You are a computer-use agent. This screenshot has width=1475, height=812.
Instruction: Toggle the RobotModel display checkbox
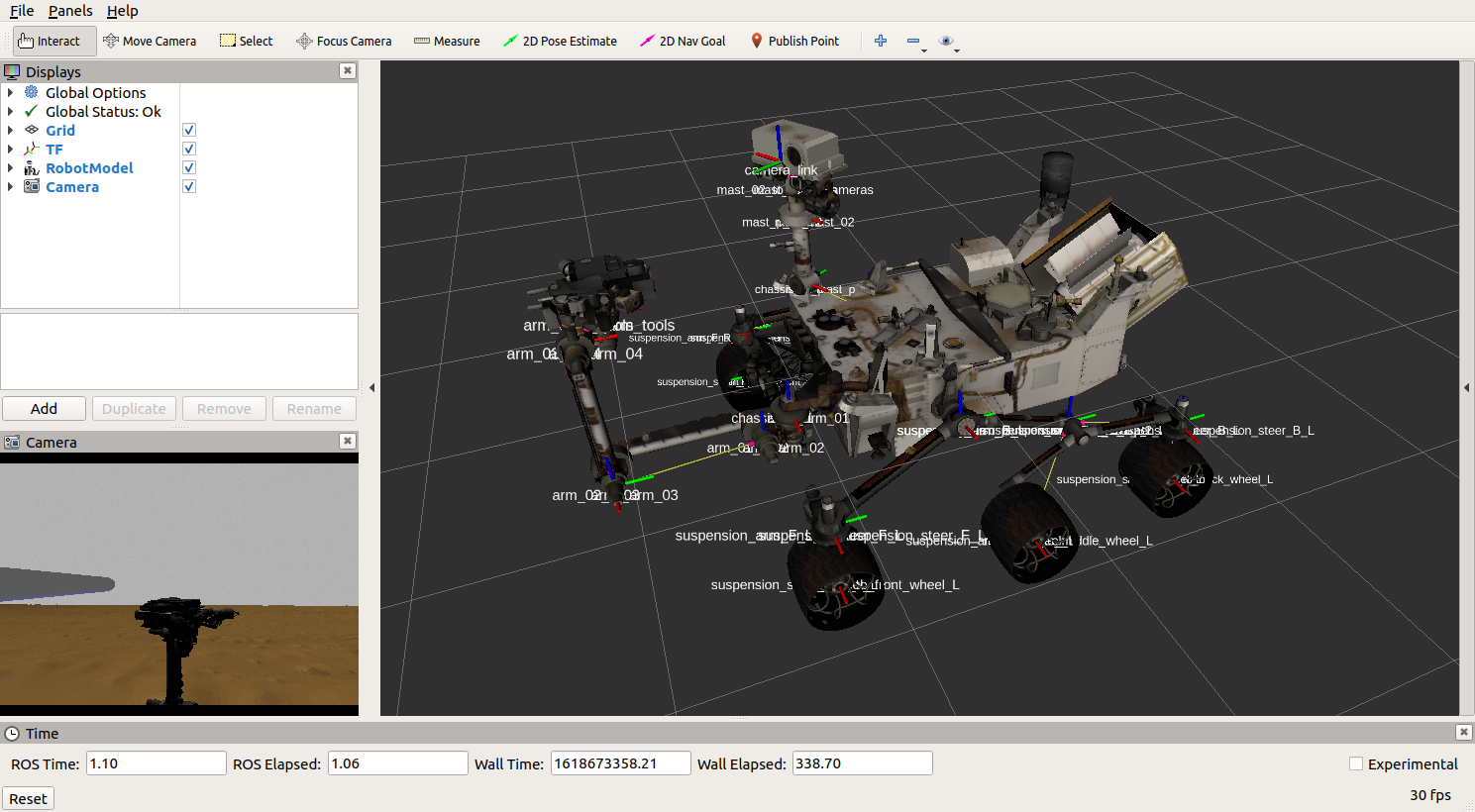point(189,167)
